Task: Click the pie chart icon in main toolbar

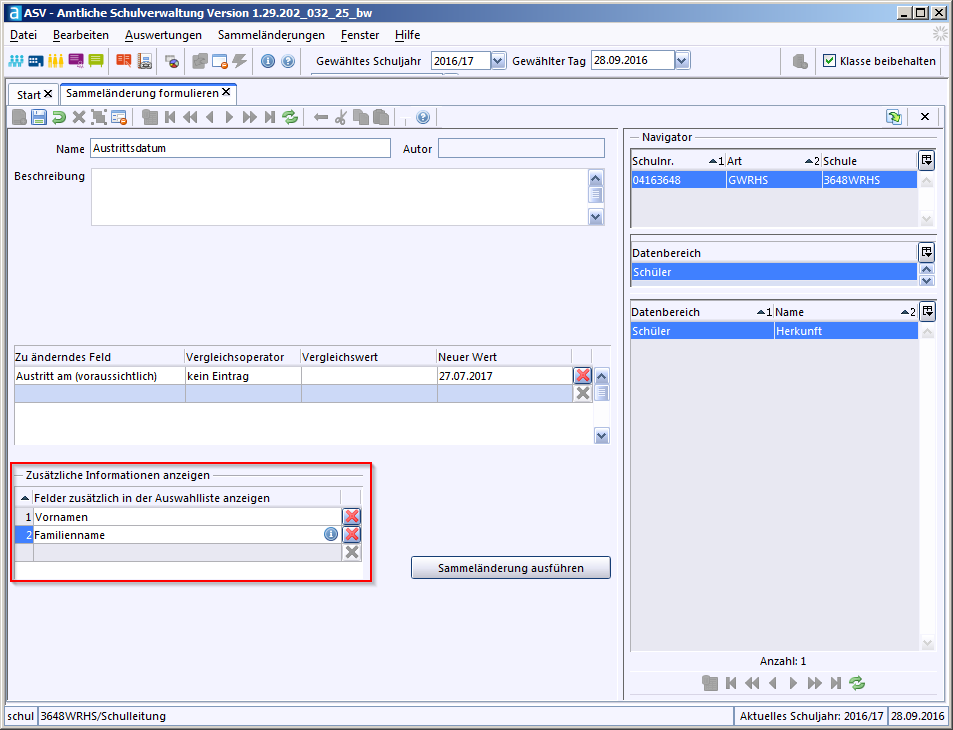Action: tap(172, 61)
